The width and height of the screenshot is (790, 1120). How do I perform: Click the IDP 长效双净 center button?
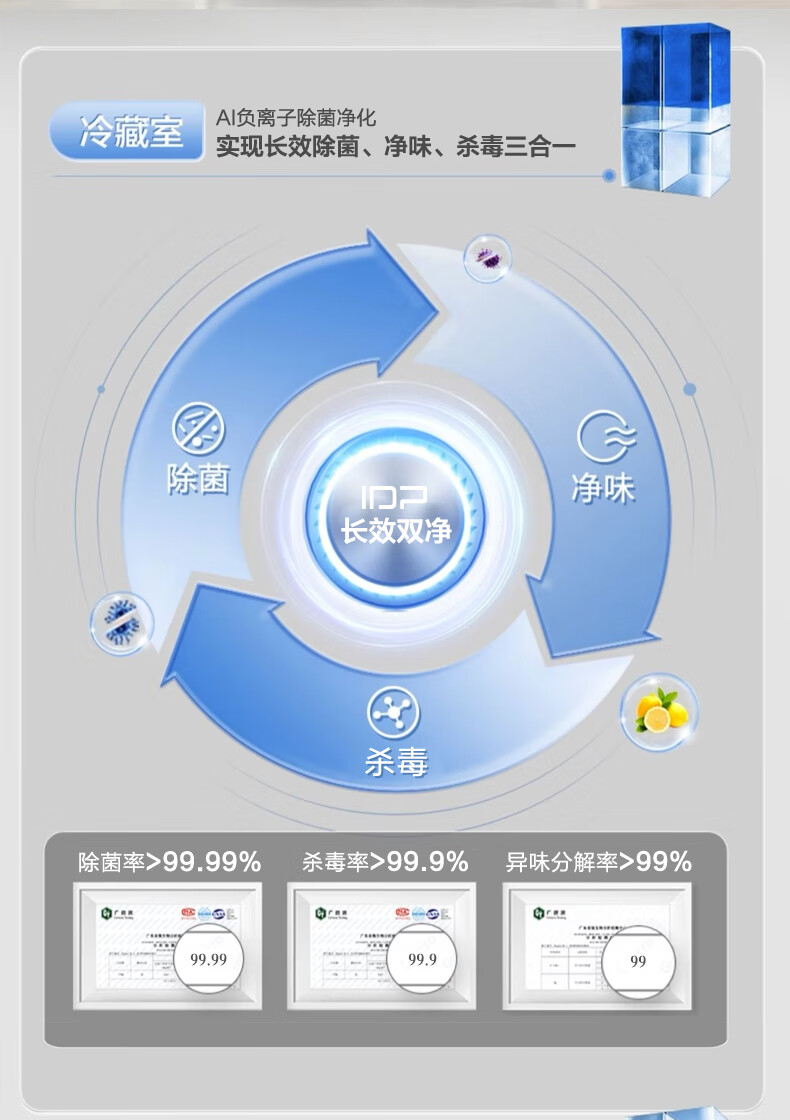[x=395, y=515]
